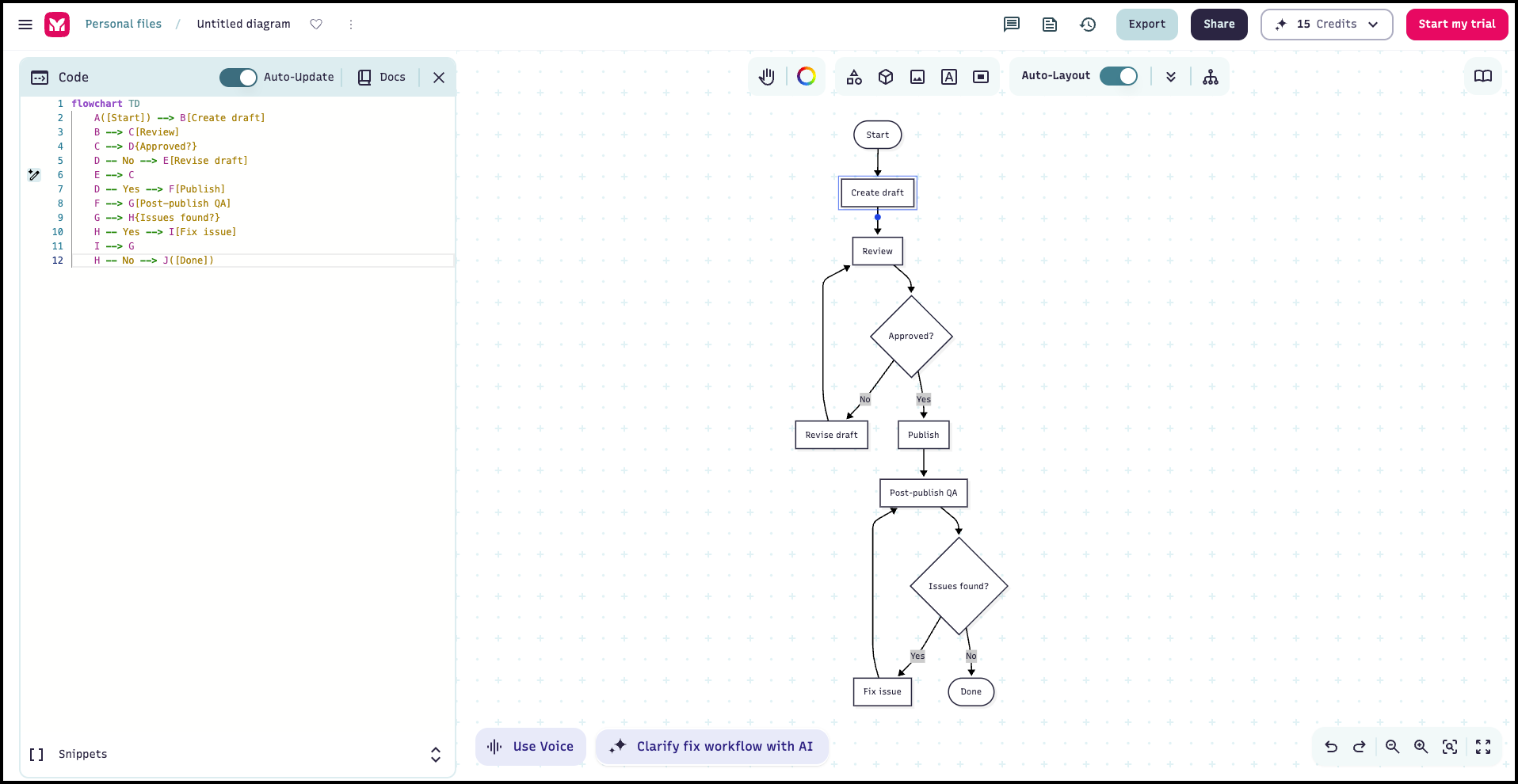
Task: Zoom in on the canvas
Action: click(x=1421, y=747)
